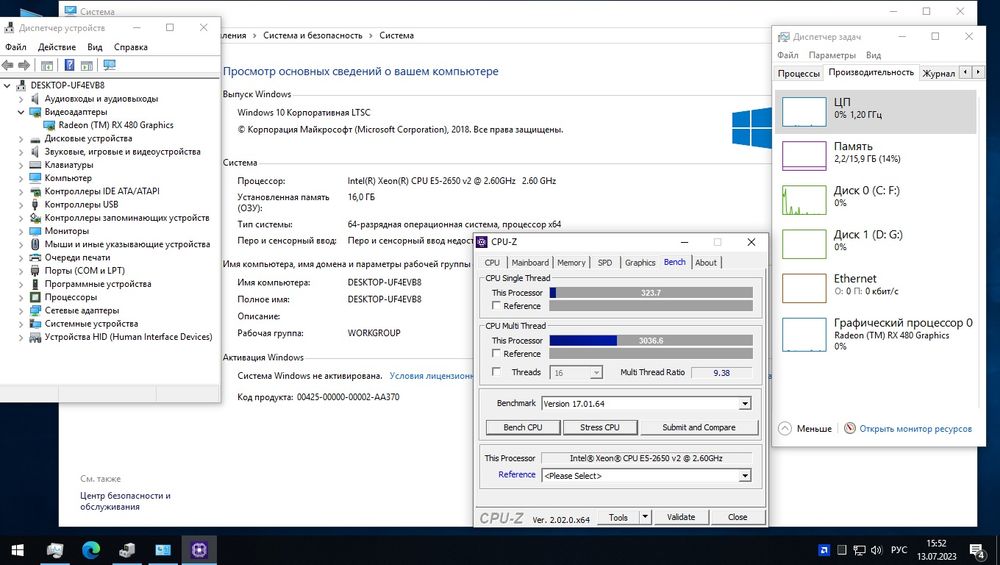Click the CPU-Z icon in the taskbar
This screenshot has width=1000, height=565.
coord(199,550)
